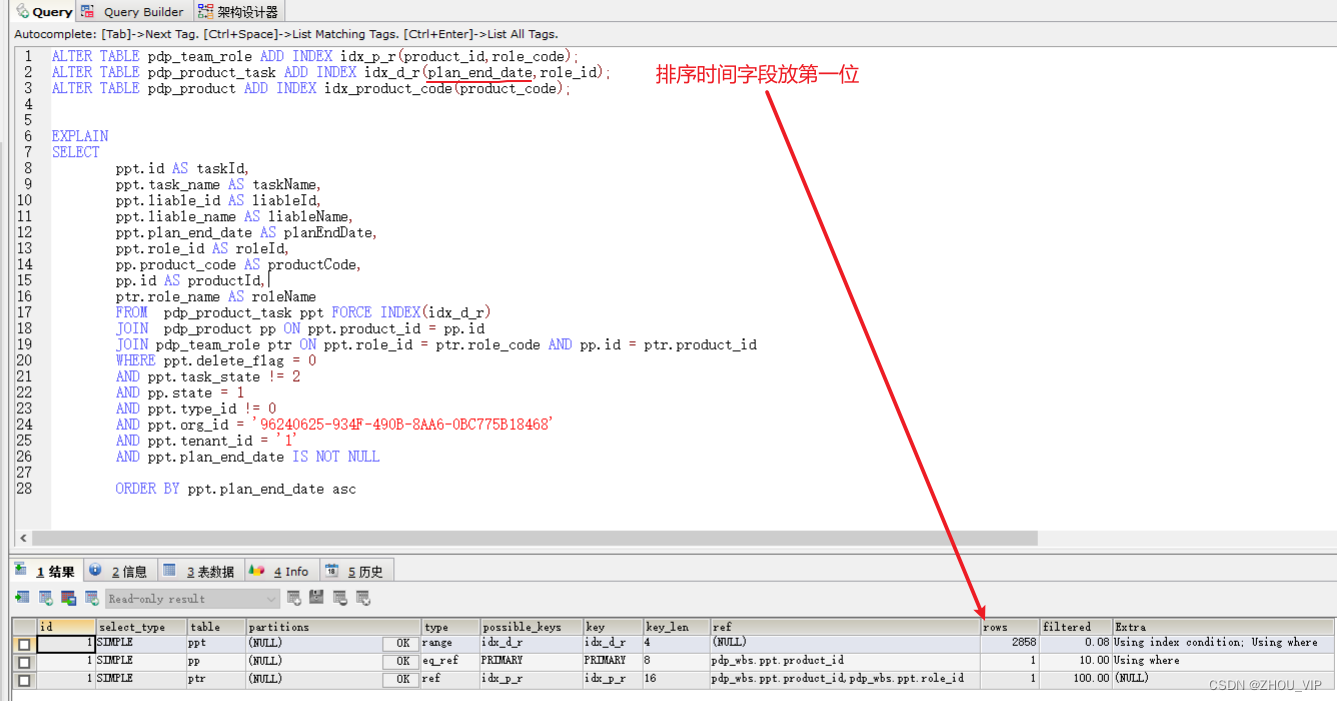1337x701 pixels.
Task: Select the filtered cell '0.08'
Action: pos(1076,644)
